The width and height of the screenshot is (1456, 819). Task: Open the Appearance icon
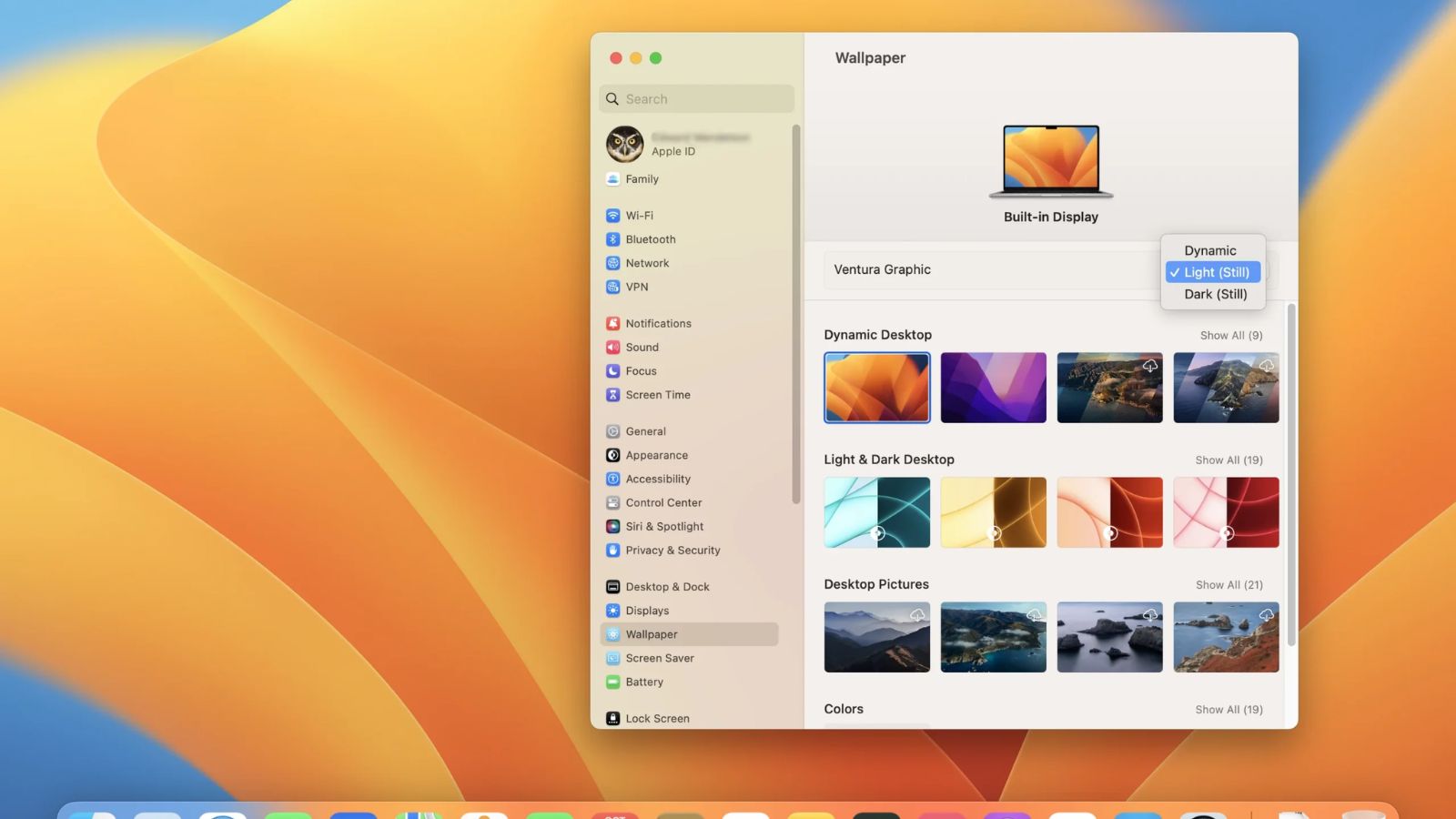click(x=613, y=455)
